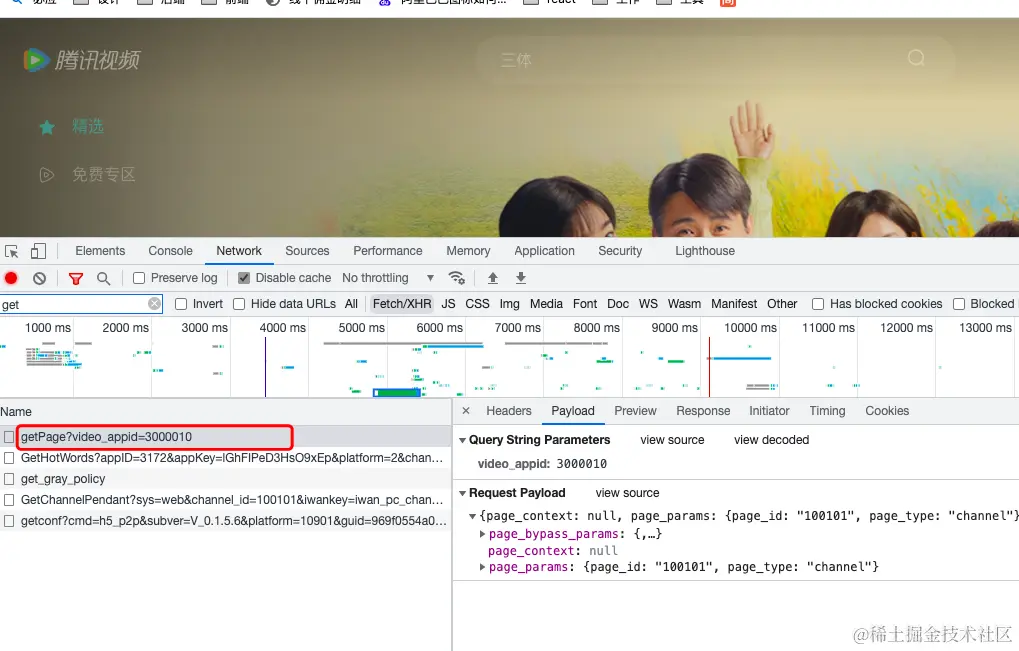Filter requests by Img type
The height and width of the screenshot is (651, 1019).
point(510,303)
